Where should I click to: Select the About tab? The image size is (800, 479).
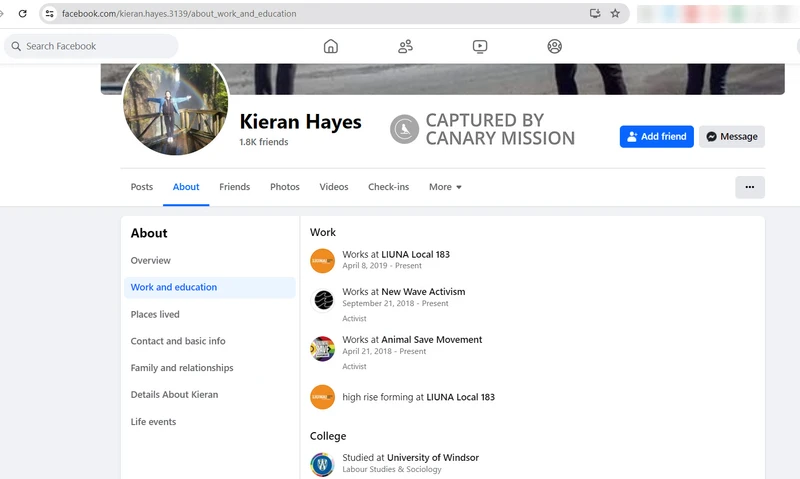(x=186, y=187)
